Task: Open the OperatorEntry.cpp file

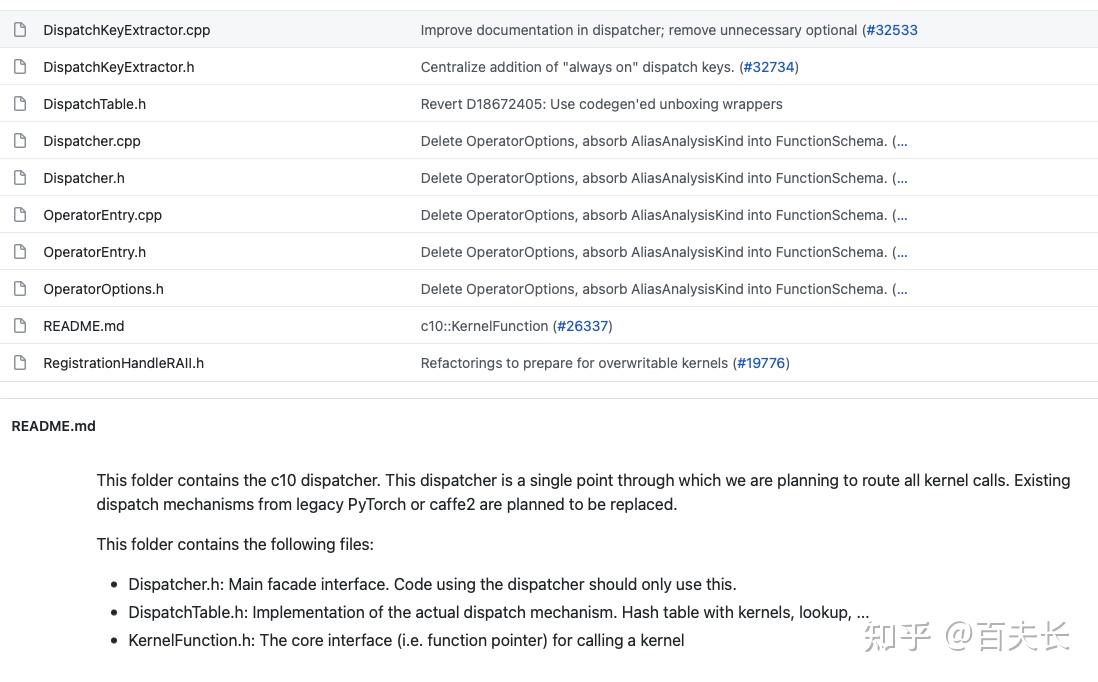Action: [103, 215]
